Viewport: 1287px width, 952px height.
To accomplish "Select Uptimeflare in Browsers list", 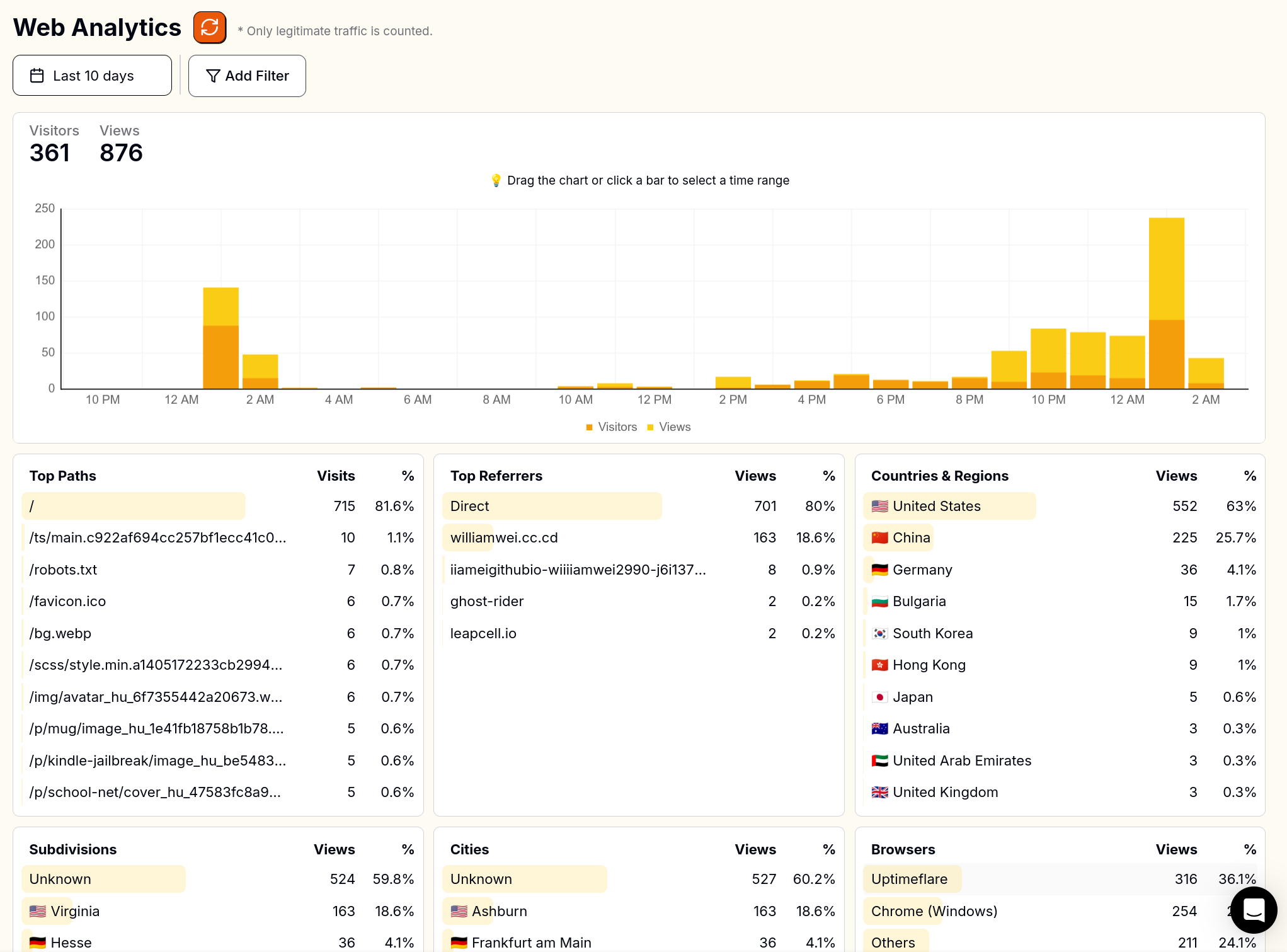I will pyautogui.click(x=909, y=879).
